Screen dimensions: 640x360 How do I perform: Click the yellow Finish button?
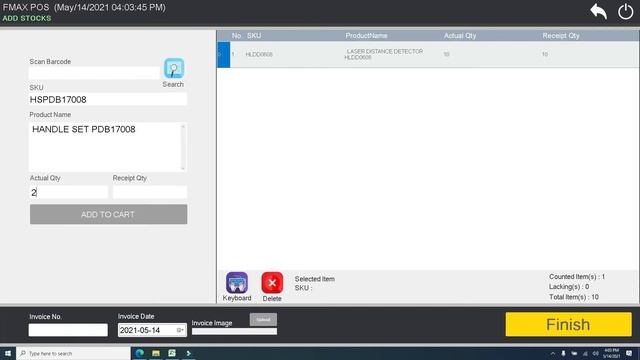pyautogui.click(x=569, y=324)
